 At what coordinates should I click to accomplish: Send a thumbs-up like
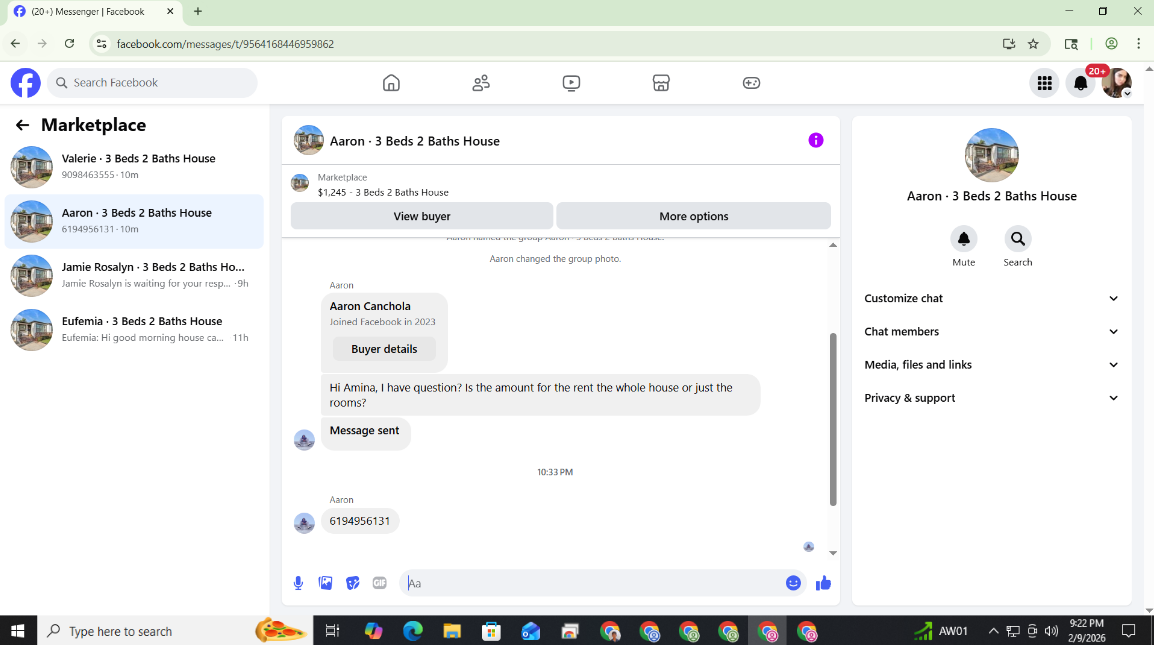tap(823, 583)
